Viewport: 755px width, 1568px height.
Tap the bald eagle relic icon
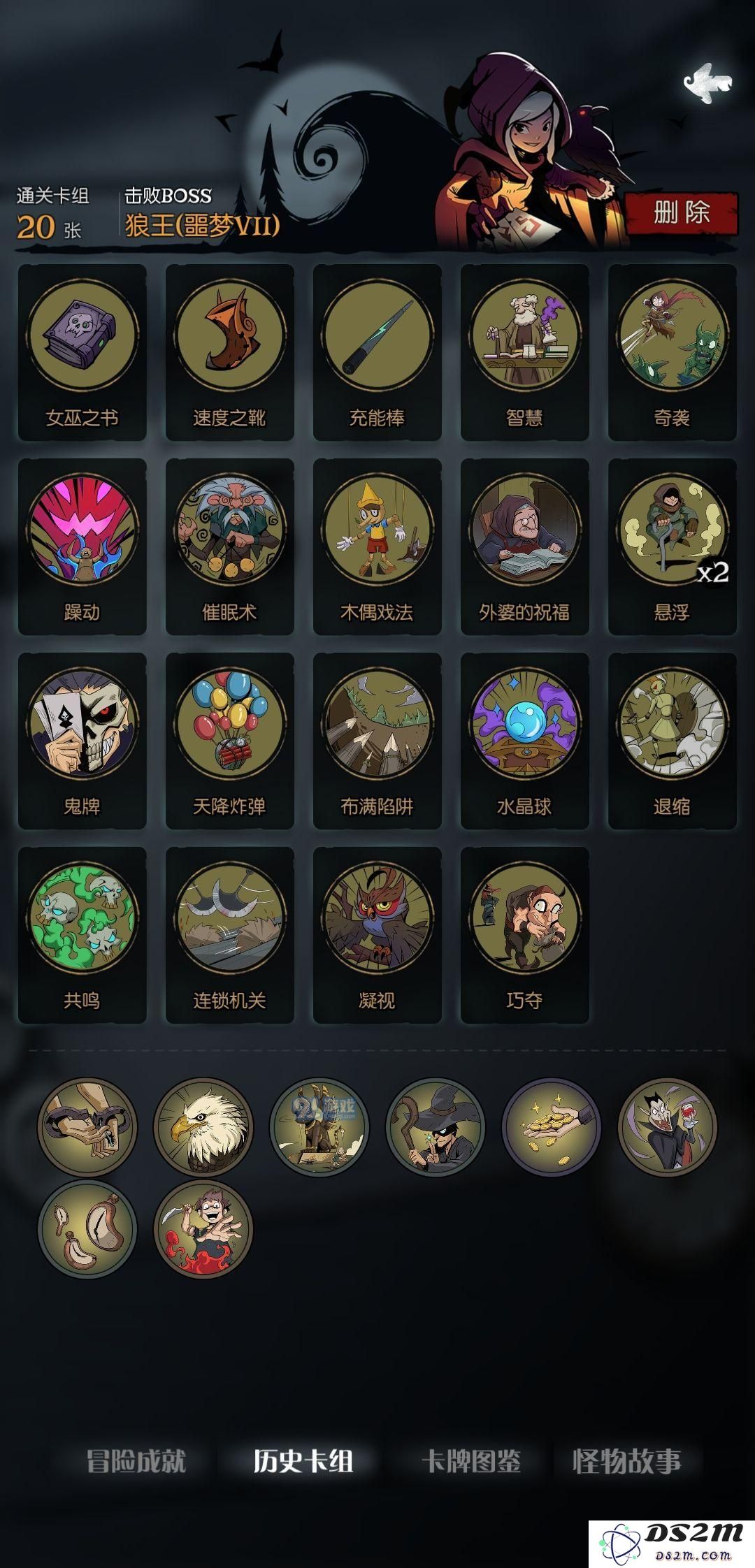coord(203,1126)
